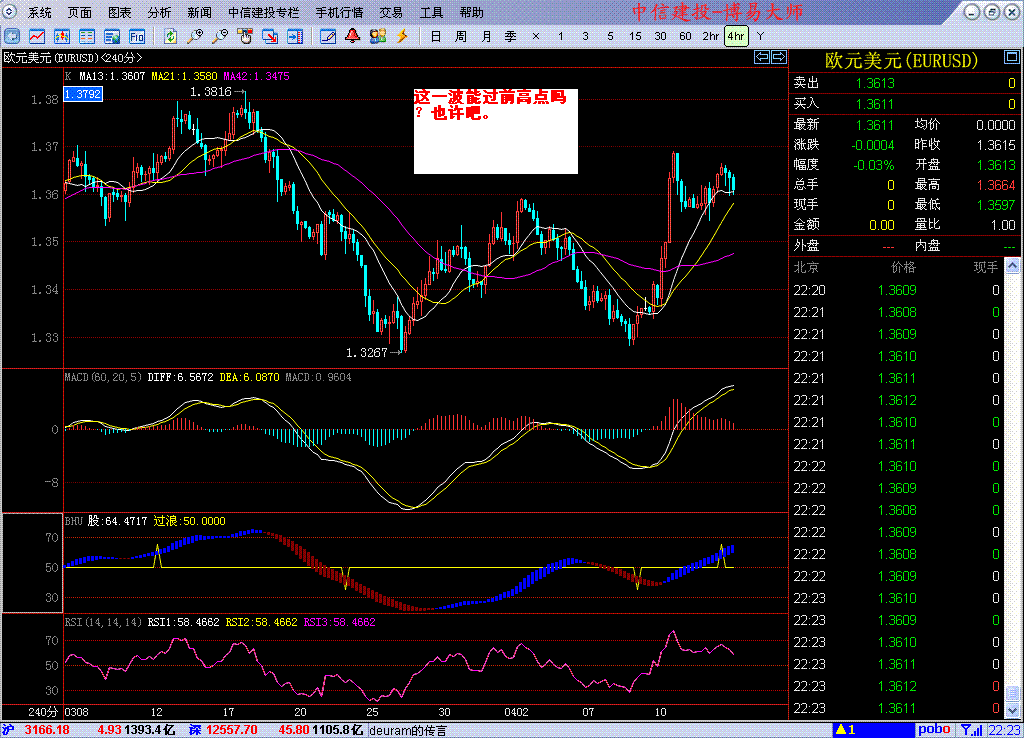
Task: Zoom in with the magnifier plus icon
Action: (195, 37)
